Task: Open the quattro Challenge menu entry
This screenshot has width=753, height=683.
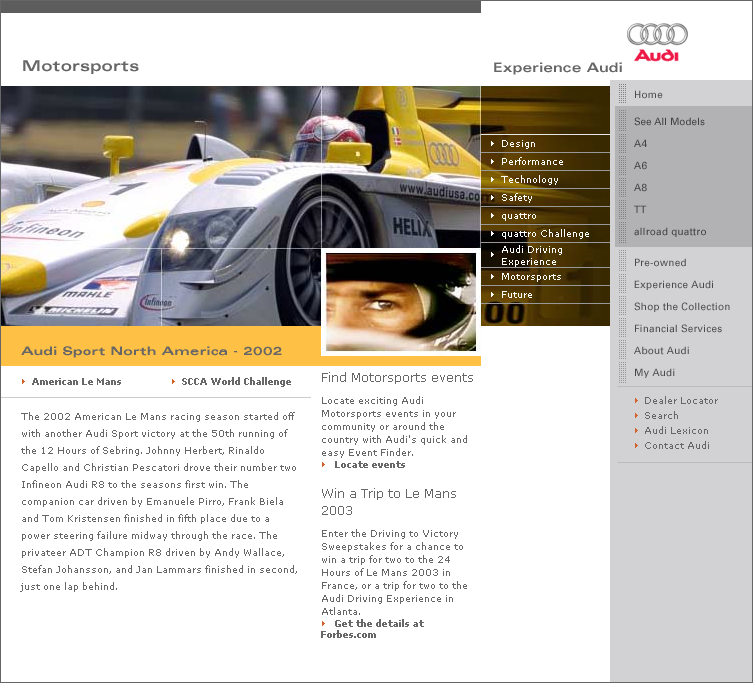Action: tap(545, 233)
